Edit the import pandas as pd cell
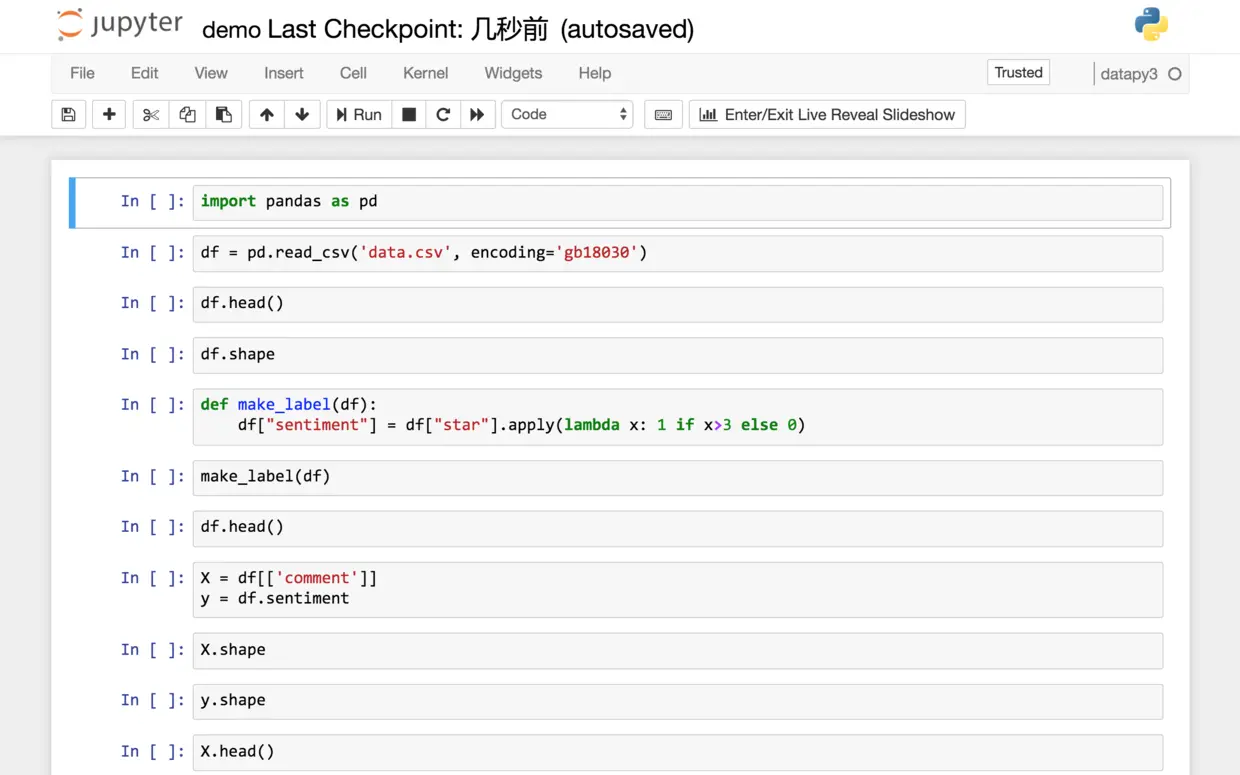The image size is (1240, 775). 677,202
